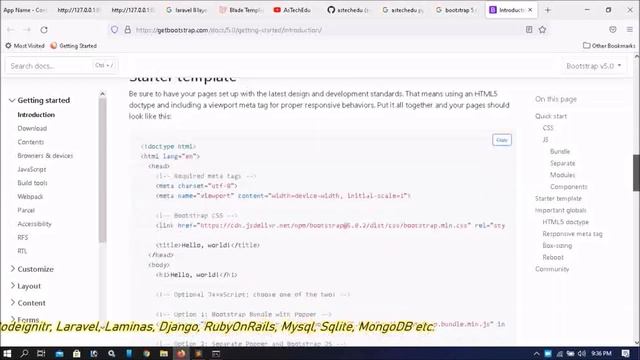The height and width of the screenshot is (360, 640).
Task: Copy the starter template code
Action: tap(502, 140)
